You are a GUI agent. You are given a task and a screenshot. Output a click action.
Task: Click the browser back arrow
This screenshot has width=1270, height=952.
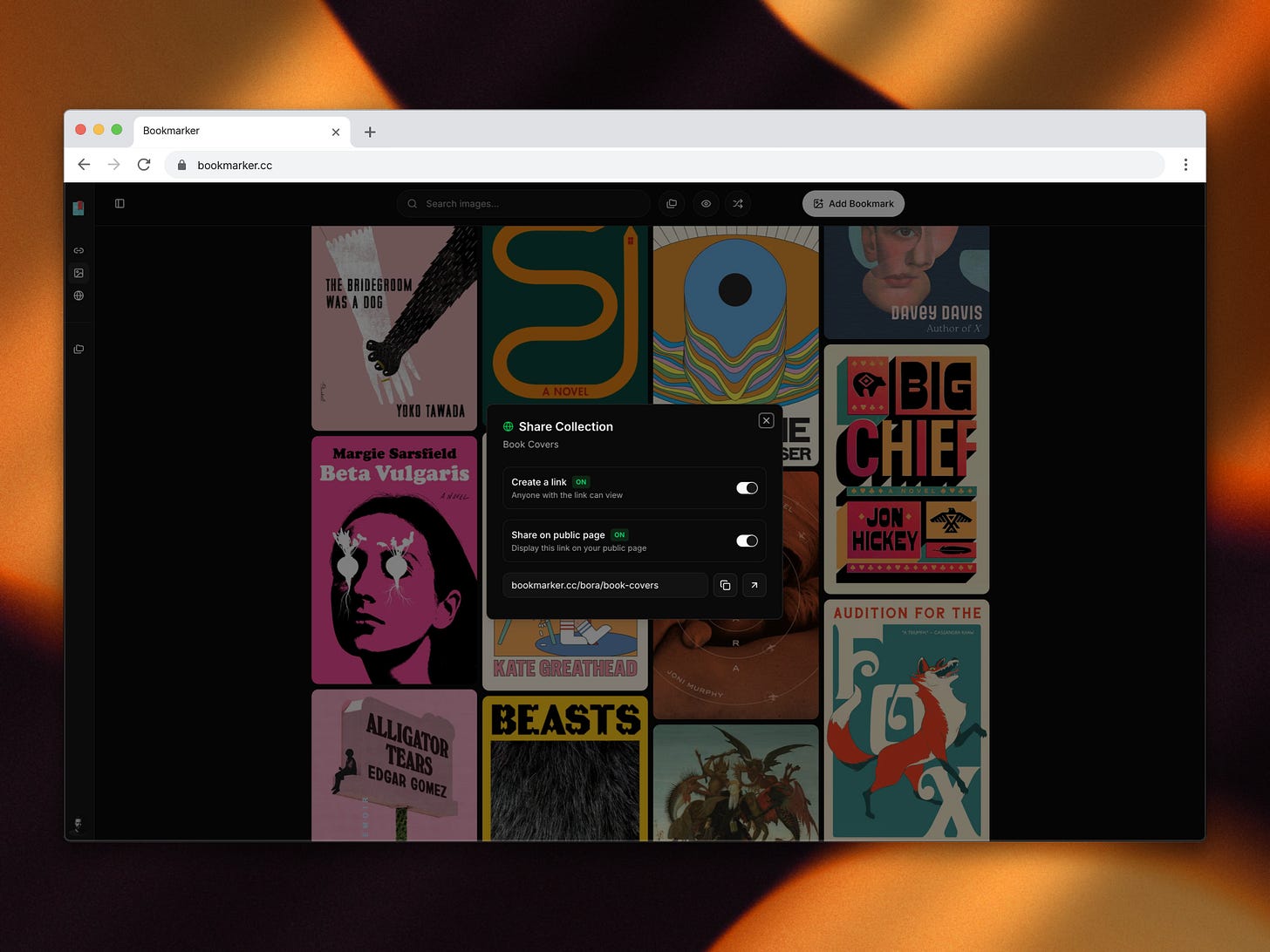pos(84,165)
